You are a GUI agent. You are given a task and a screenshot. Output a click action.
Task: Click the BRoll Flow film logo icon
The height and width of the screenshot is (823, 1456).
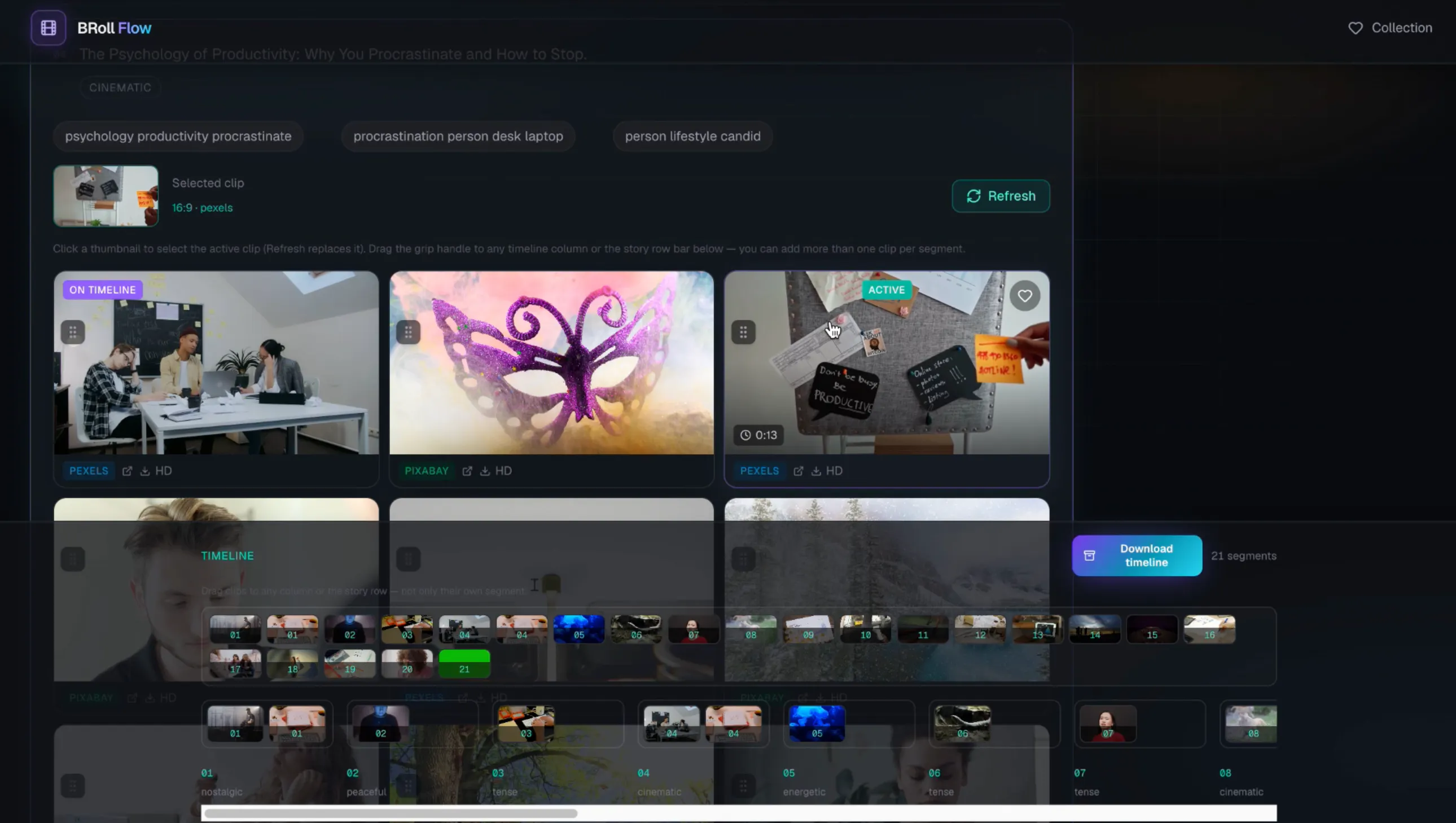point(49,28)
